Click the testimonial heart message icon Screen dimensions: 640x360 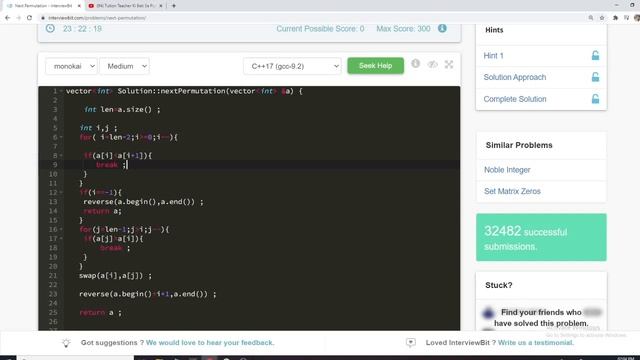(x=411, y=342)
